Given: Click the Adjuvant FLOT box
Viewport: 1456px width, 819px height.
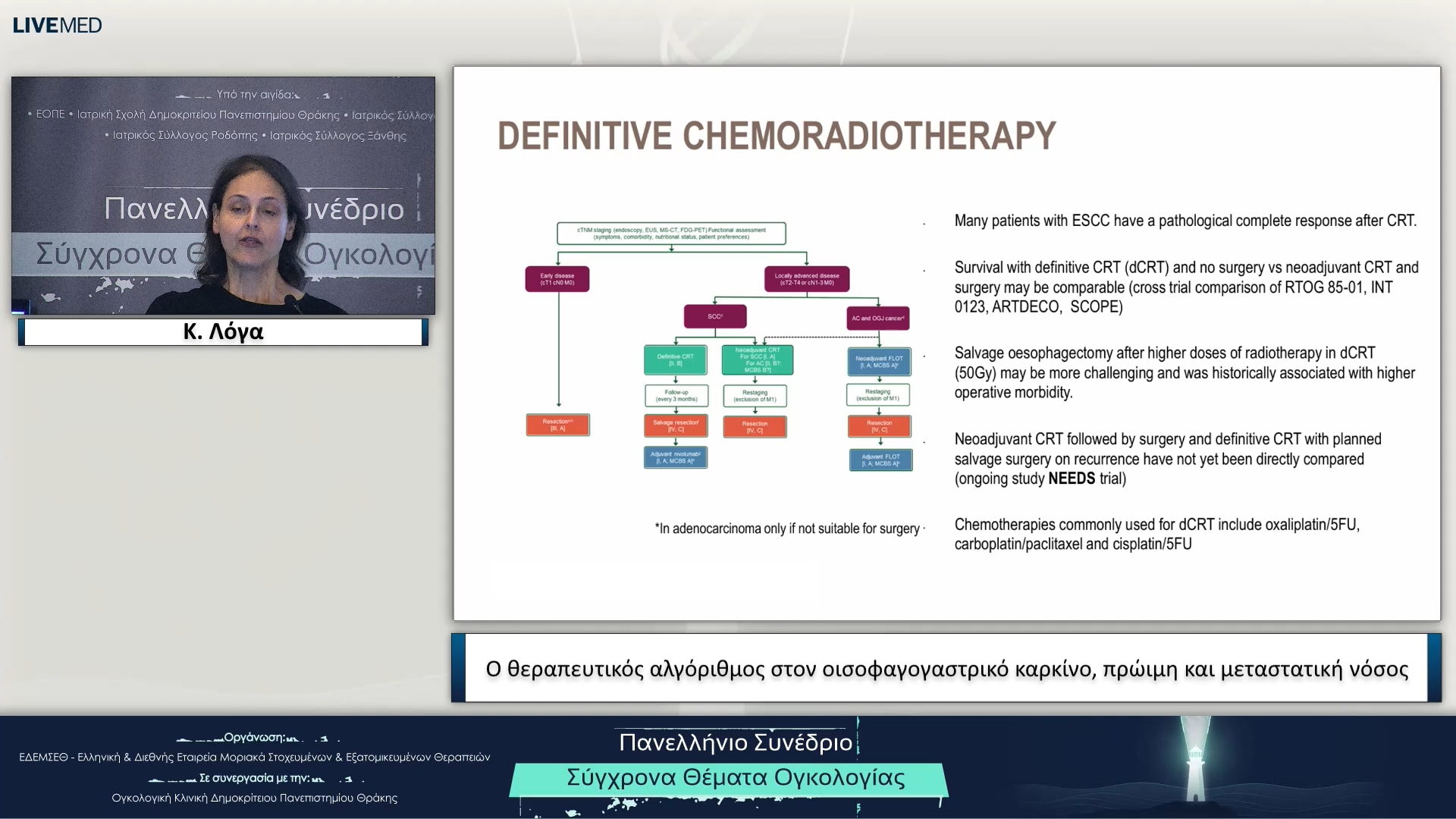Looking at the screenshot, I should point(880,460).
